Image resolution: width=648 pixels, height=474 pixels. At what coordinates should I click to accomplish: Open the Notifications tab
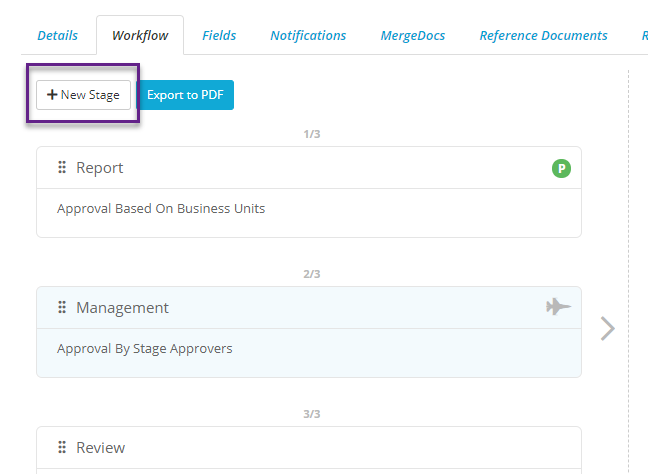tap(308, 36)
